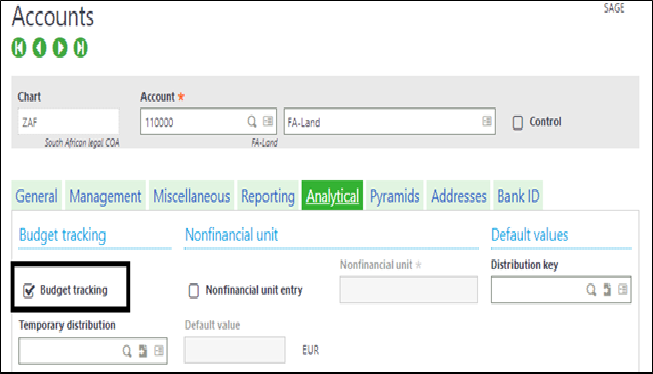The height and width of the screenshot is (374, 653).
Task: Switch to the General tab
Action: coord(37,195)
